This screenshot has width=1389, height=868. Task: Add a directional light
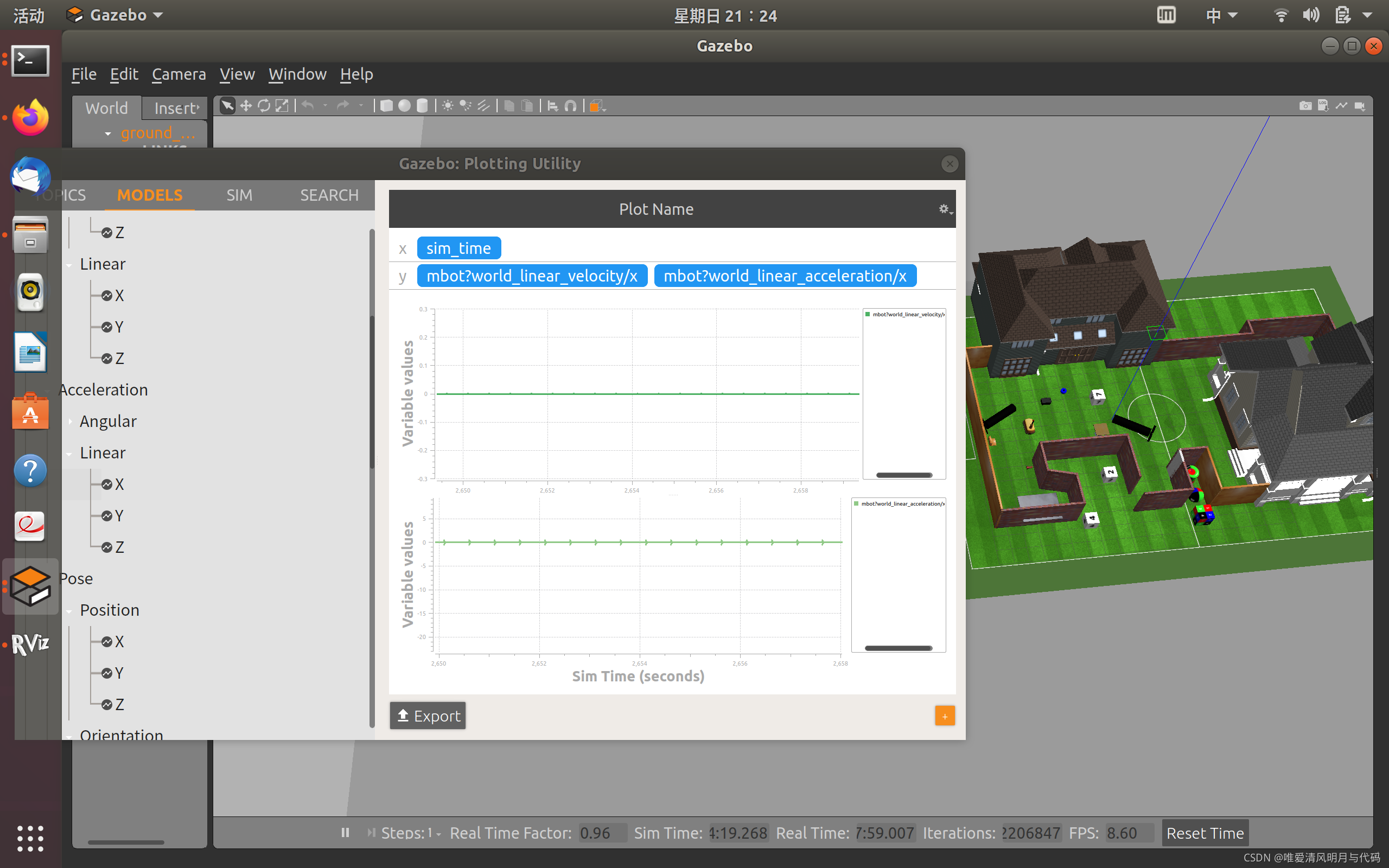(x=483, y=106)
